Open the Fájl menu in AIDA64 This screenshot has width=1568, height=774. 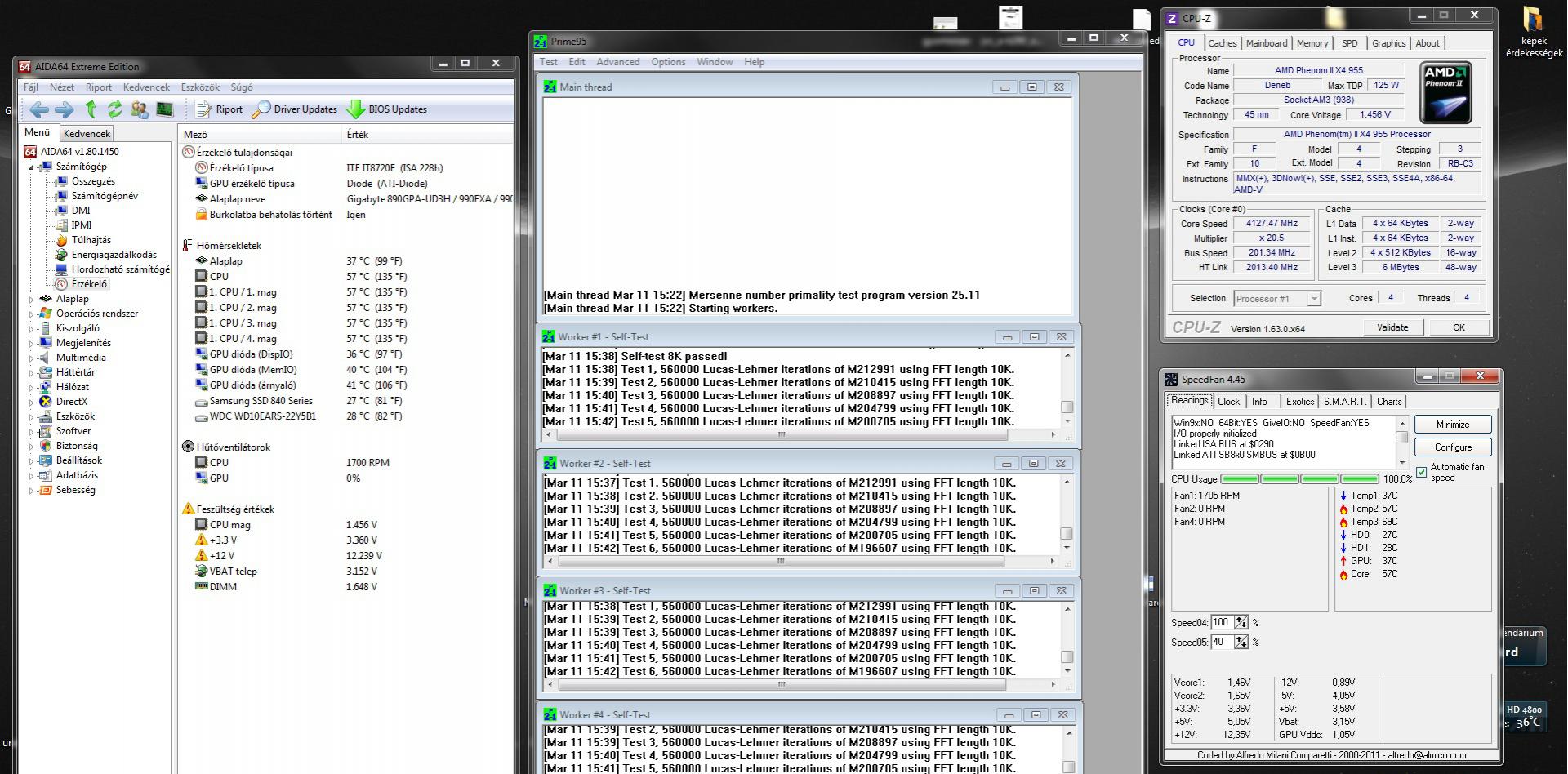(x=31, y=87)
